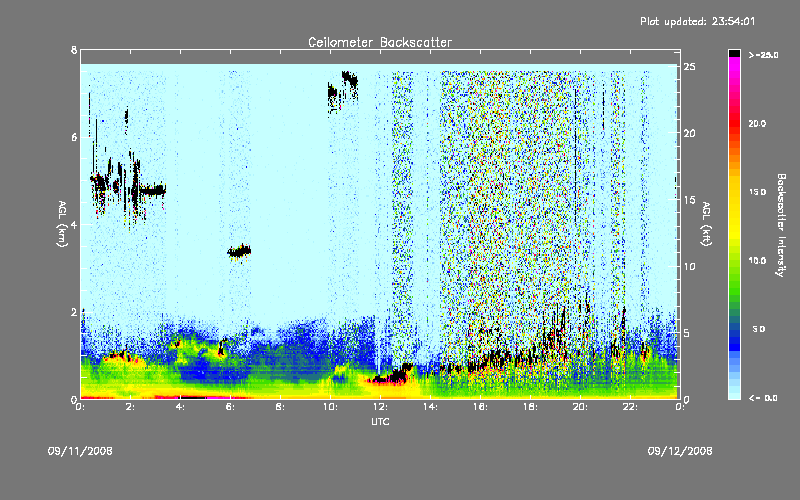Click the "2:" tick on the UTC axis

[131, 407]
